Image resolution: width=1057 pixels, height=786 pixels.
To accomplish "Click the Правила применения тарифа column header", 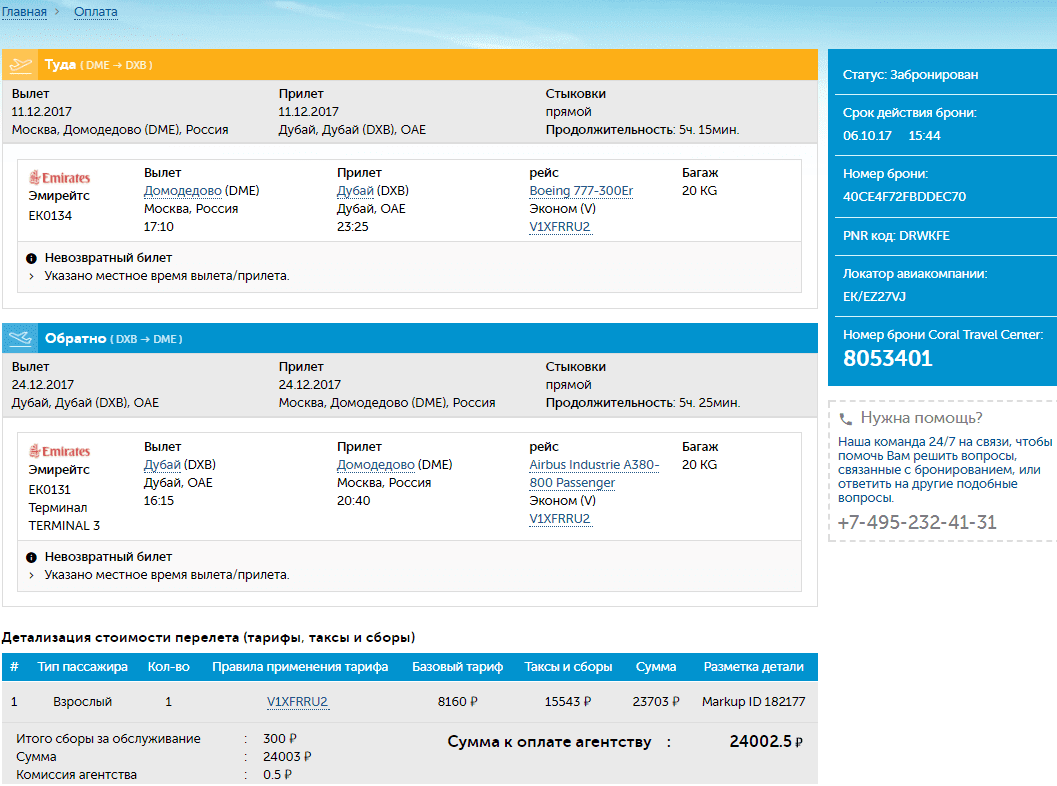I will pos(300,667).
